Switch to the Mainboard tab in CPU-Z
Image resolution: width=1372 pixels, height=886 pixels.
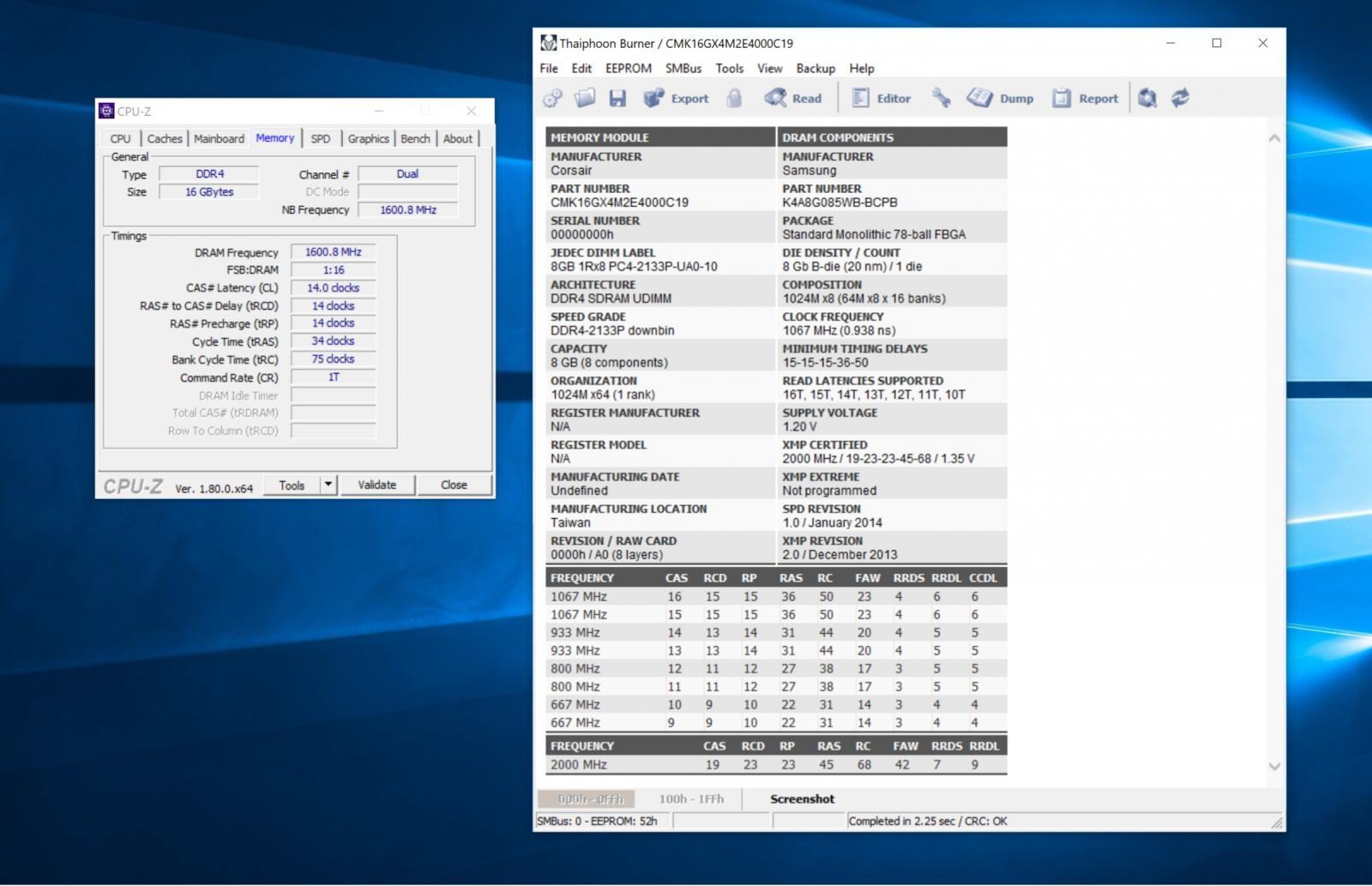click(219, 139)
